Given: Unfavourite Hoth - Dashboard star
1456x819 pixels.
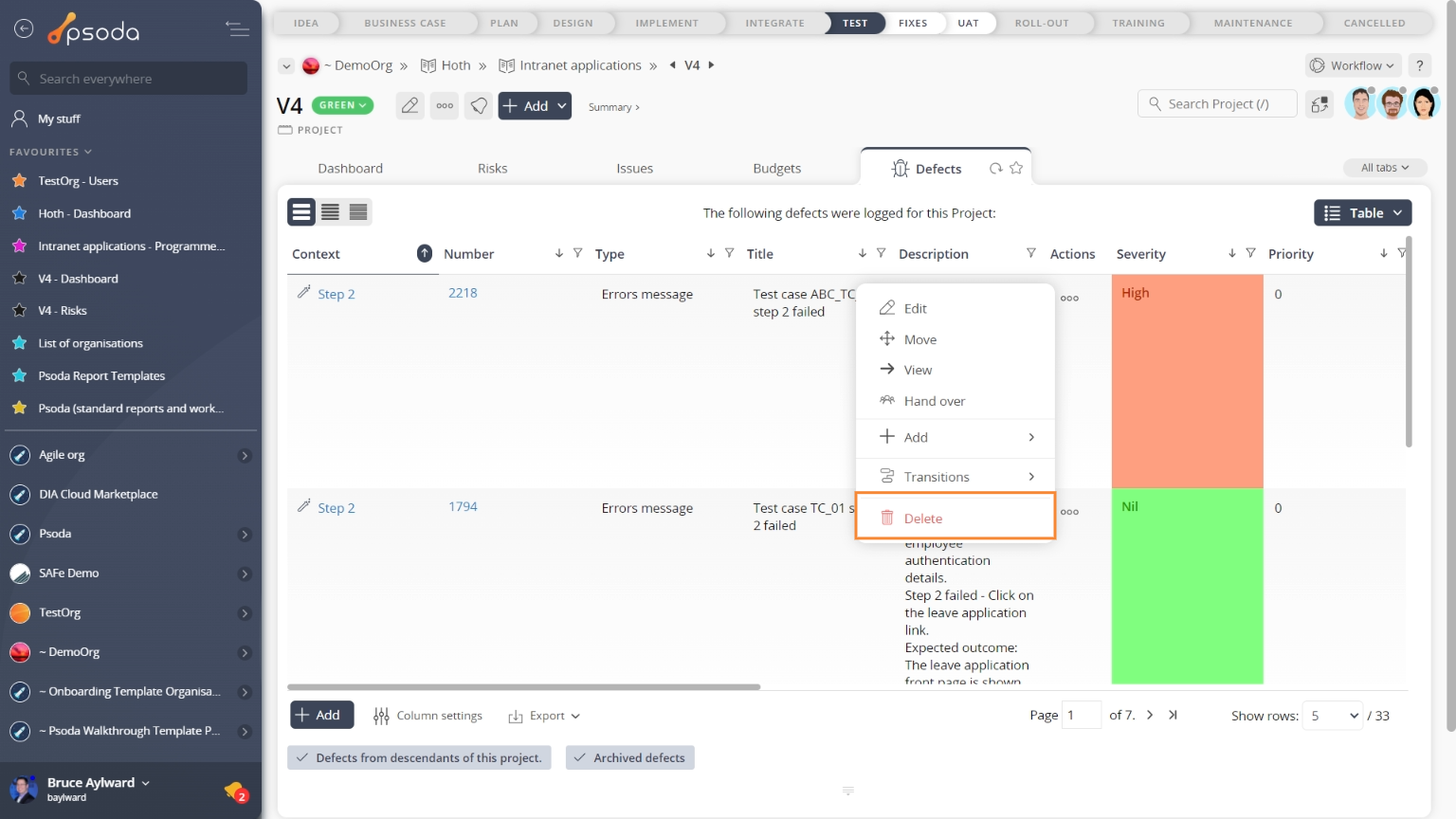Looking at the screenshot, I should pos(19,213).
